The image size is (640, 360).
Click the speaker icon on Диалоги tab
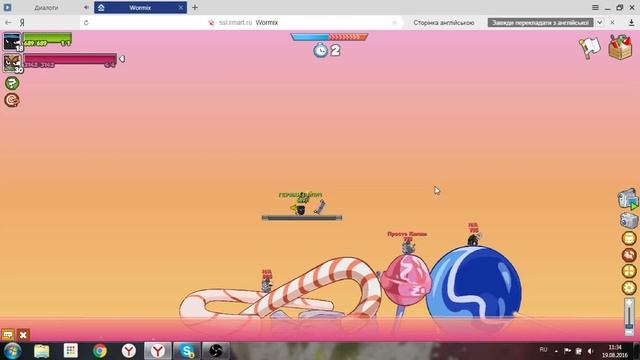[x=86, y=8]
